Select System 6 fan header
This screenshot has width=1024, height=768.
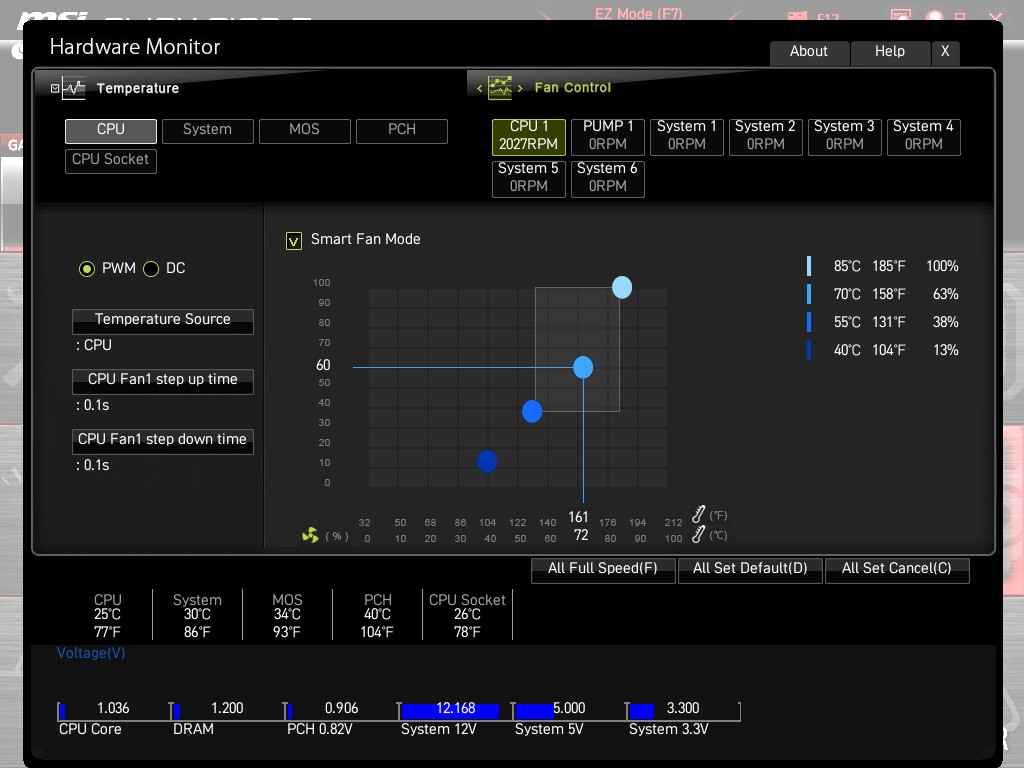pyautogui.click(x=608, y=178)
